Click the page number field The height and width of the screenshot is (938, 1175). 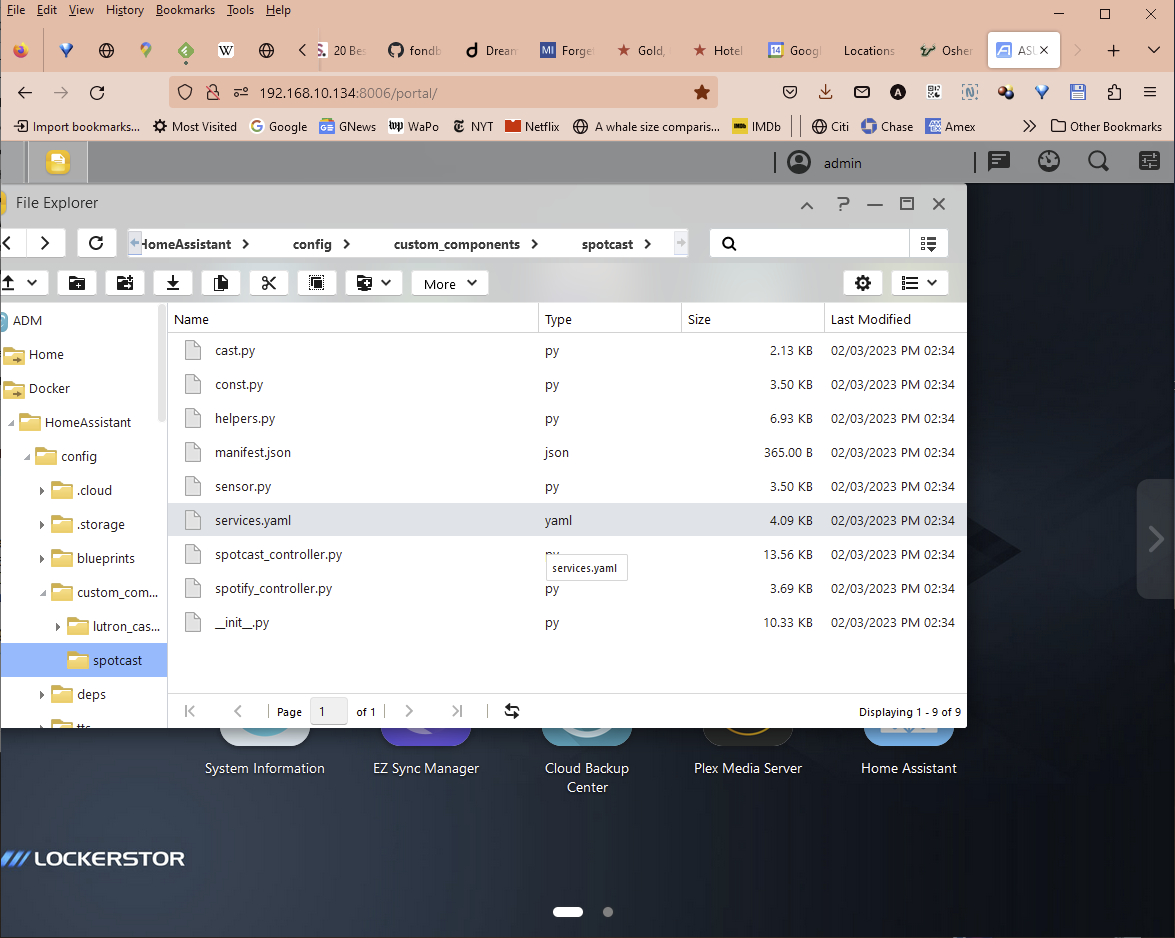click(328, 711)
